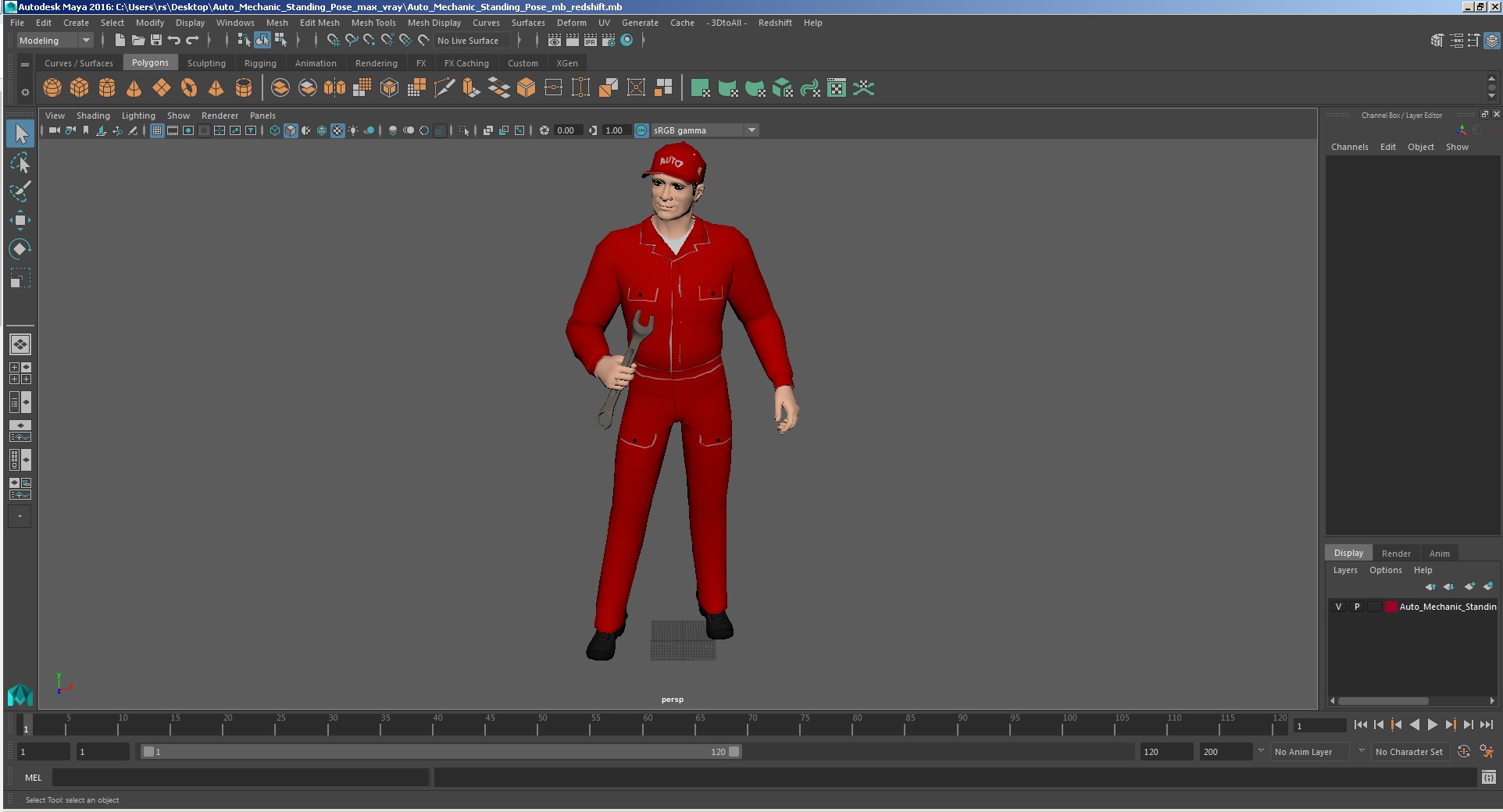1503x812 pixels.
Task: Click the playback end time field 120
Action: click(1166, 752)
